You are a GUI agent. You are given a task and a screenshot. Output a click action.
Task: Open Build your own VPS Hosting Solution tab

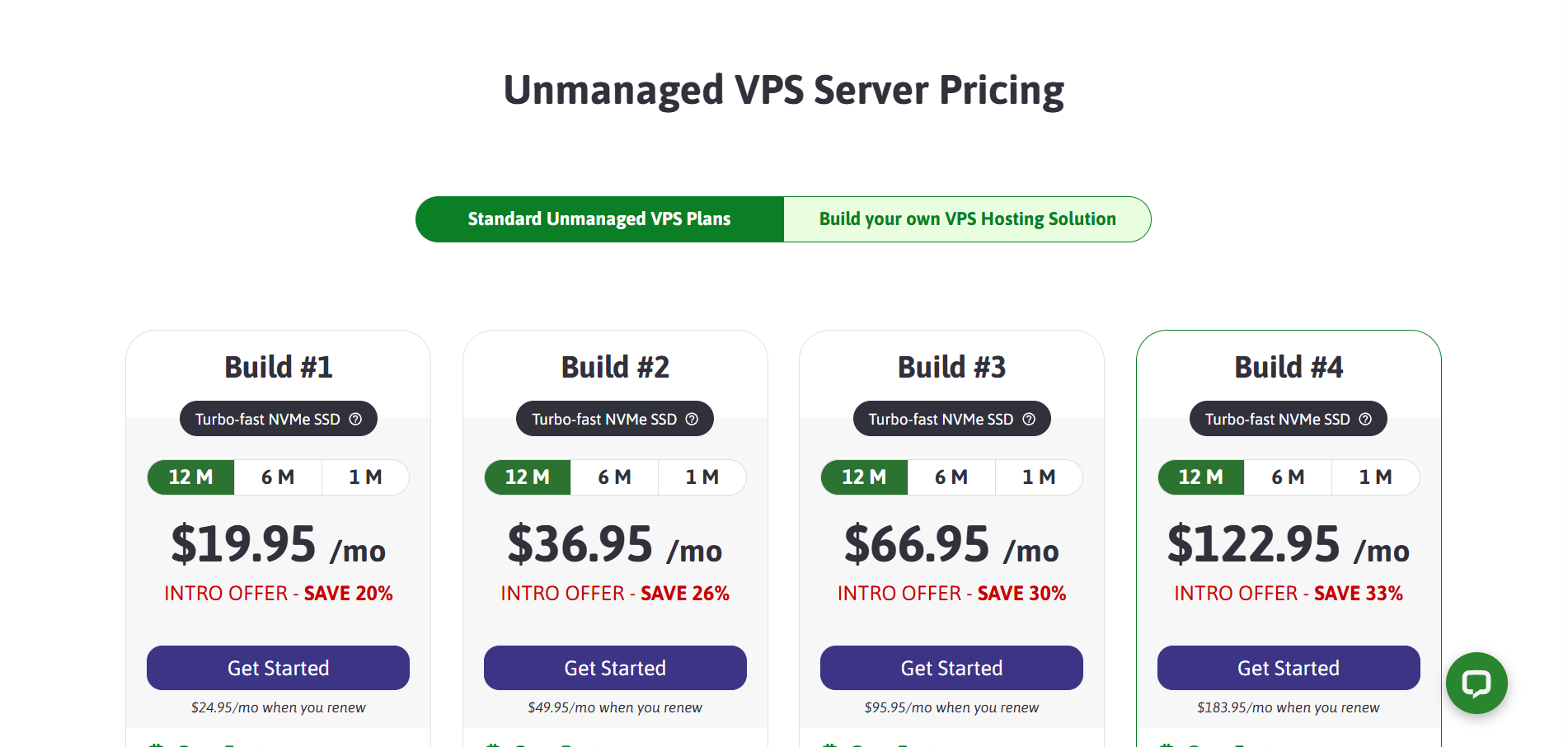[967, 219]
